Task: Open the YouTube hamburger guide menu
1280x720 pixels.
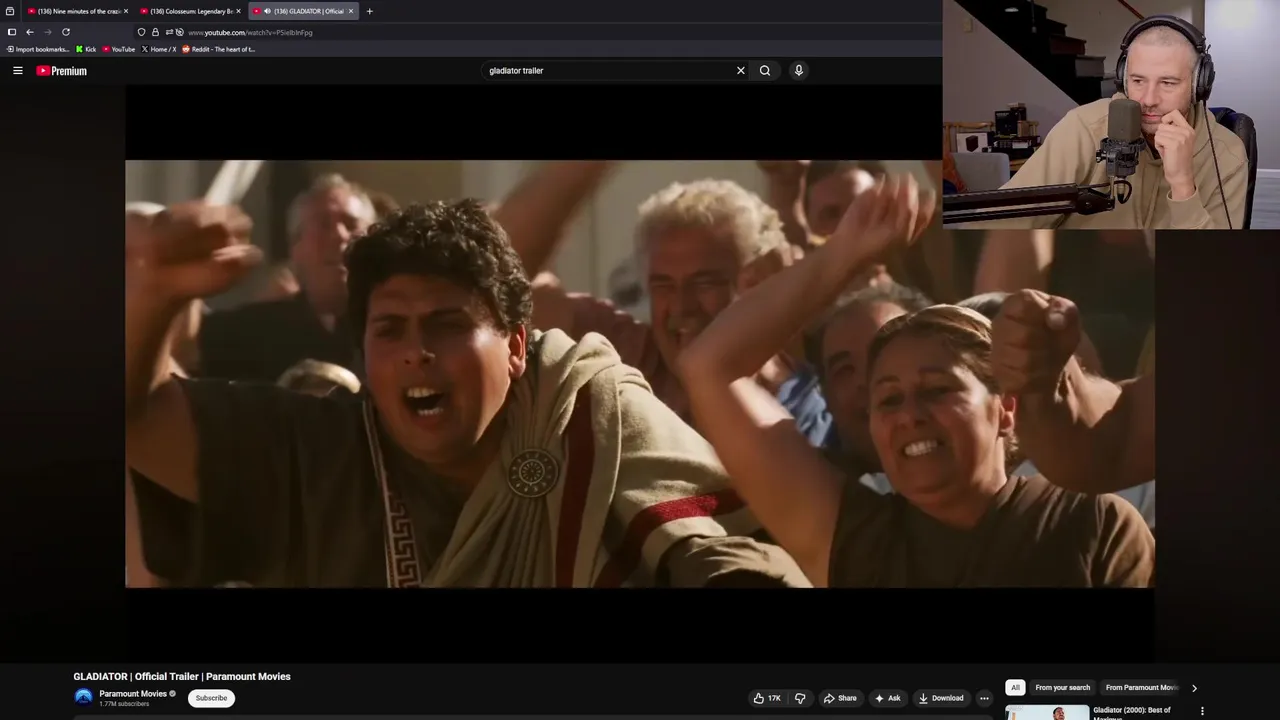Action: click(18, 71)
